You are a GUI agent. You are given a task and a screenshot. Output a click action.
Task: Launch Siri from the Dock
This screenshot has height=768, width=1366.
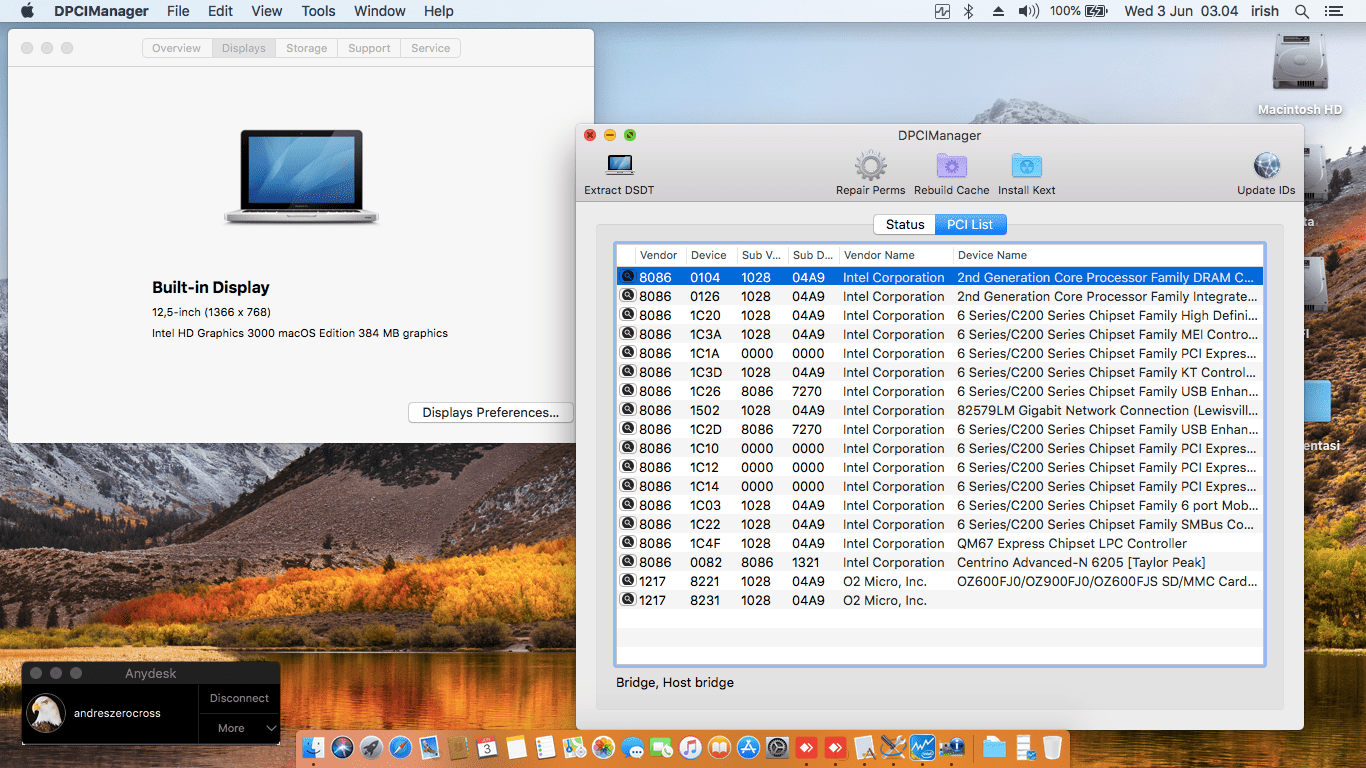coord(343,747)
